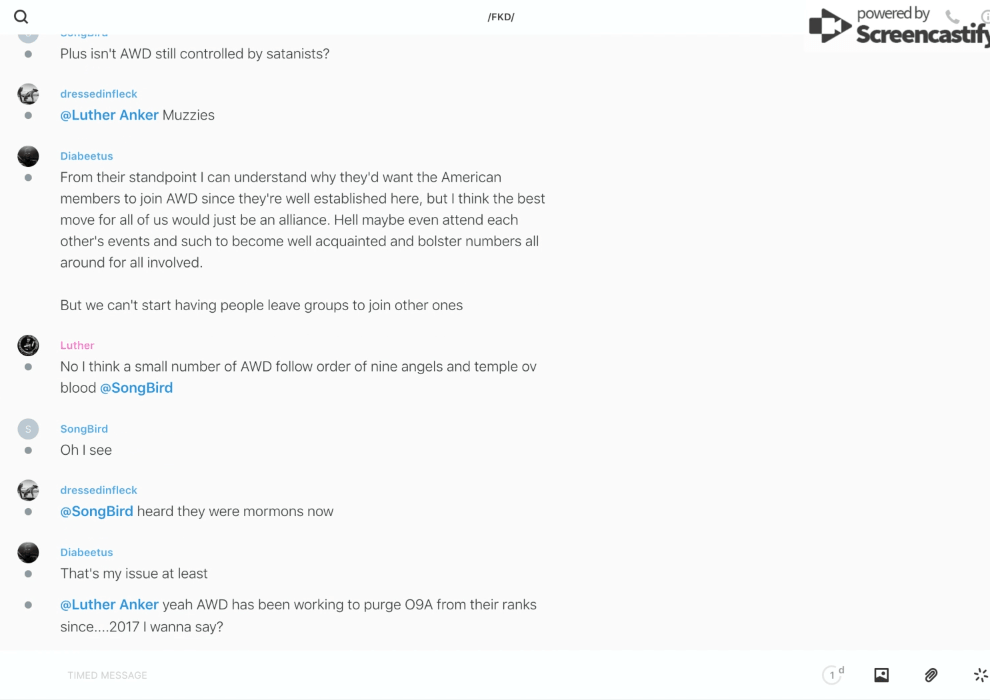Start a voice call with phone icon
Screen dimensions: 990x700
pyautogui.click(x=952, y=17)
